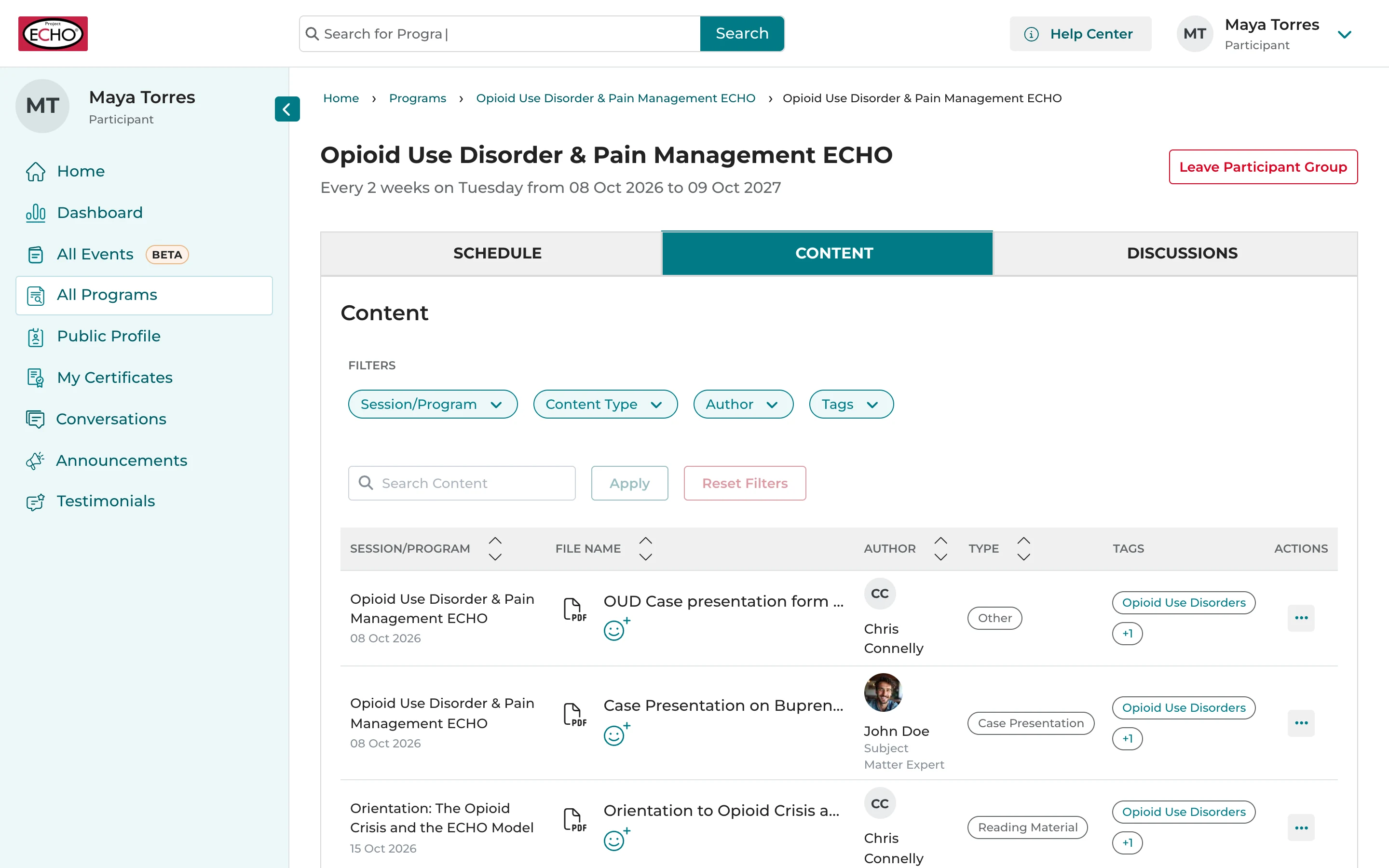Expand the Session/Program filter dropdown
Screen dimensions: 1389x868
433,404
